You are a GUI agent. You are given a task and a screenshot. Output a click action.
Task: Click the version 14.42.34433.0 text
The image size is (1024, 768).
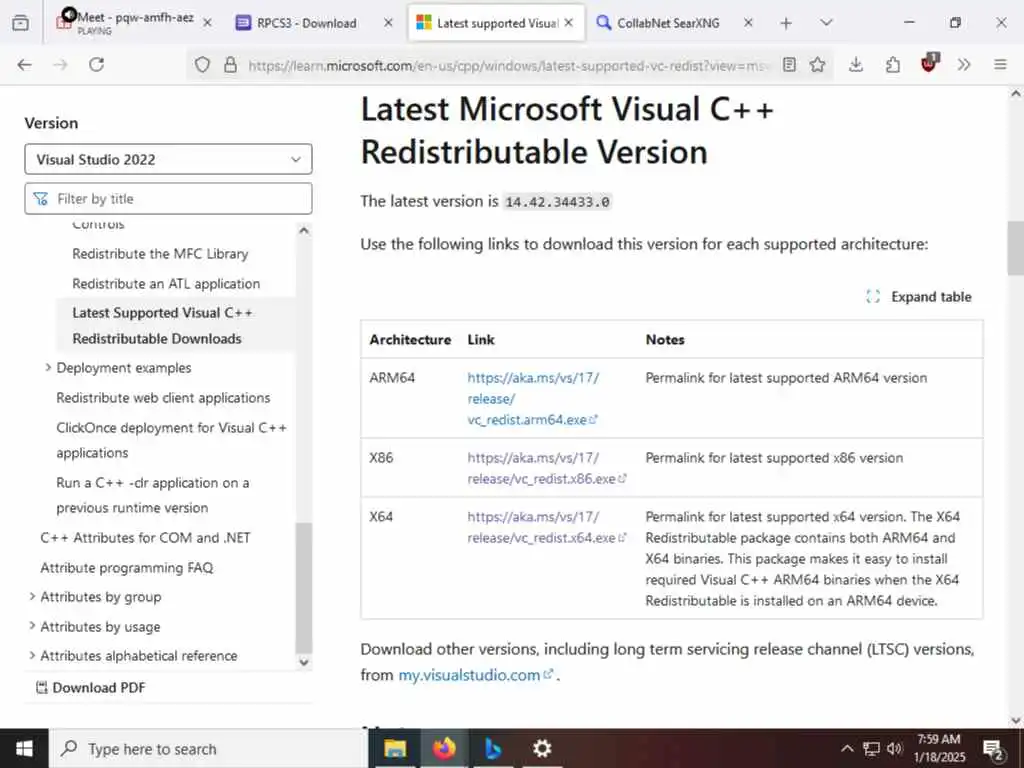coord(557,202)
